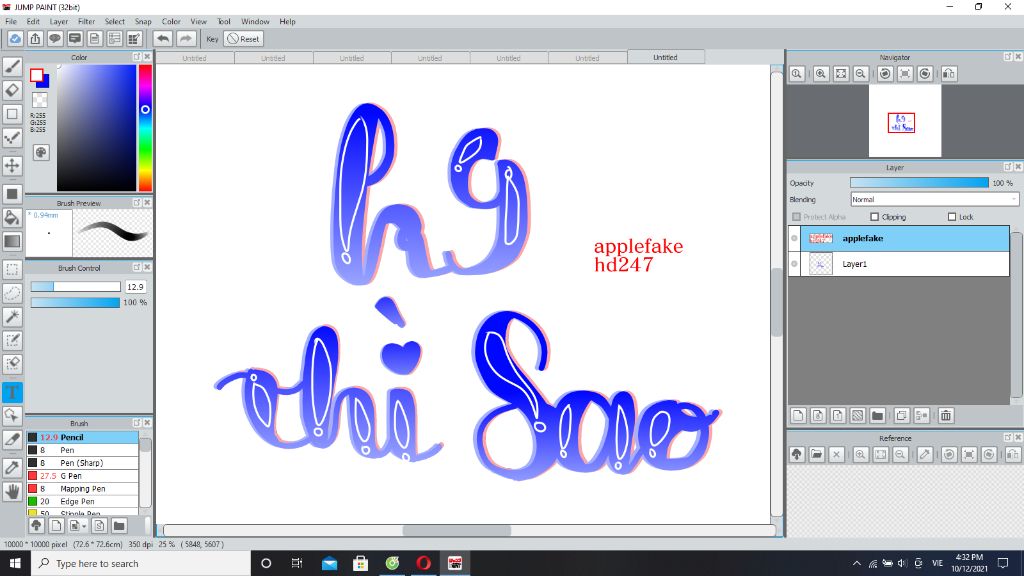Pick the Move tool with four arrows
The image size is (1024, 576).
pos(12,165)
